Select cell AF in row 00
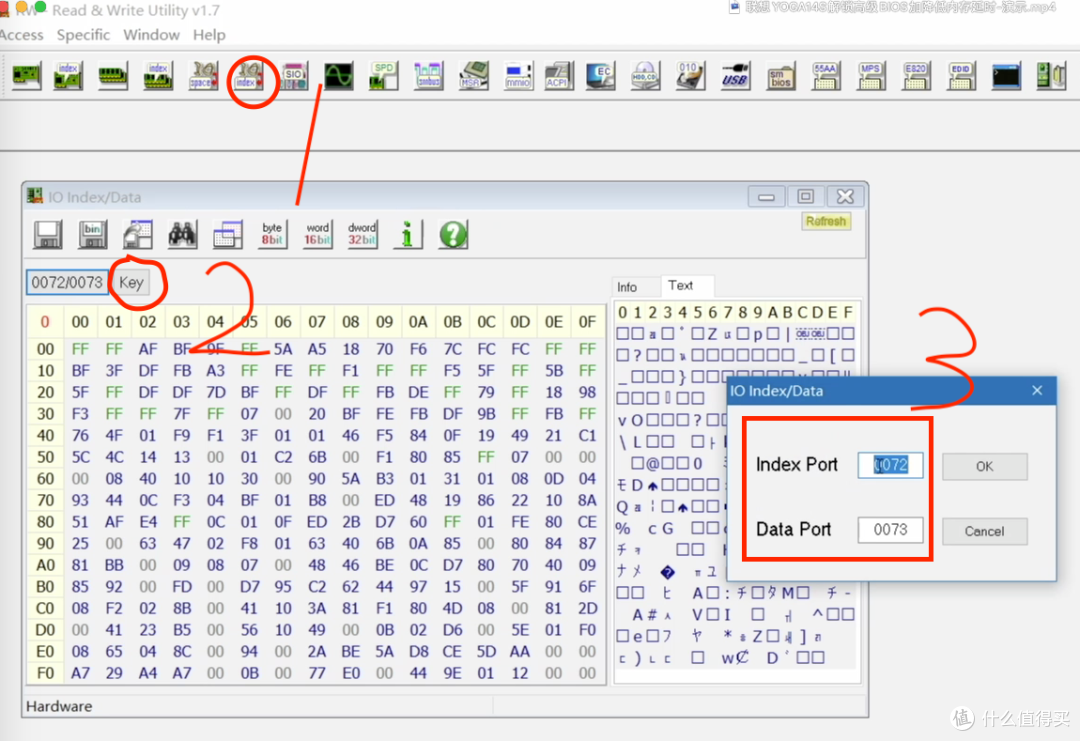 (147, 349)
